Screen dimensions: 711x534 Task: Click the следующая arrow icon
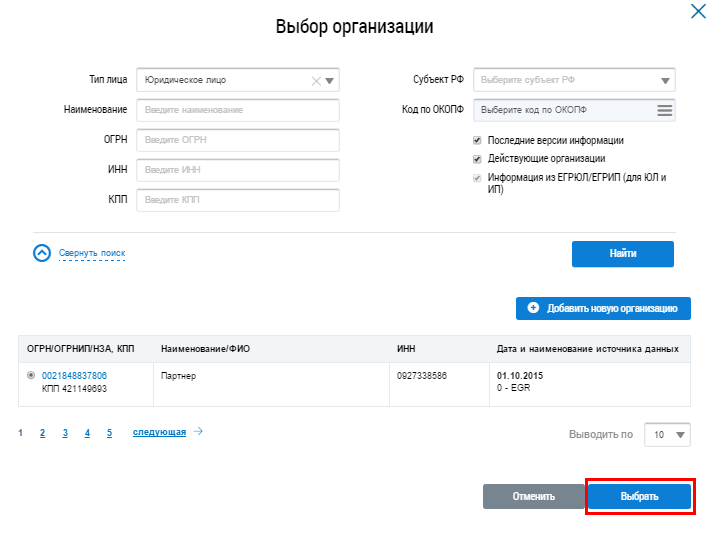pos(198,432)
